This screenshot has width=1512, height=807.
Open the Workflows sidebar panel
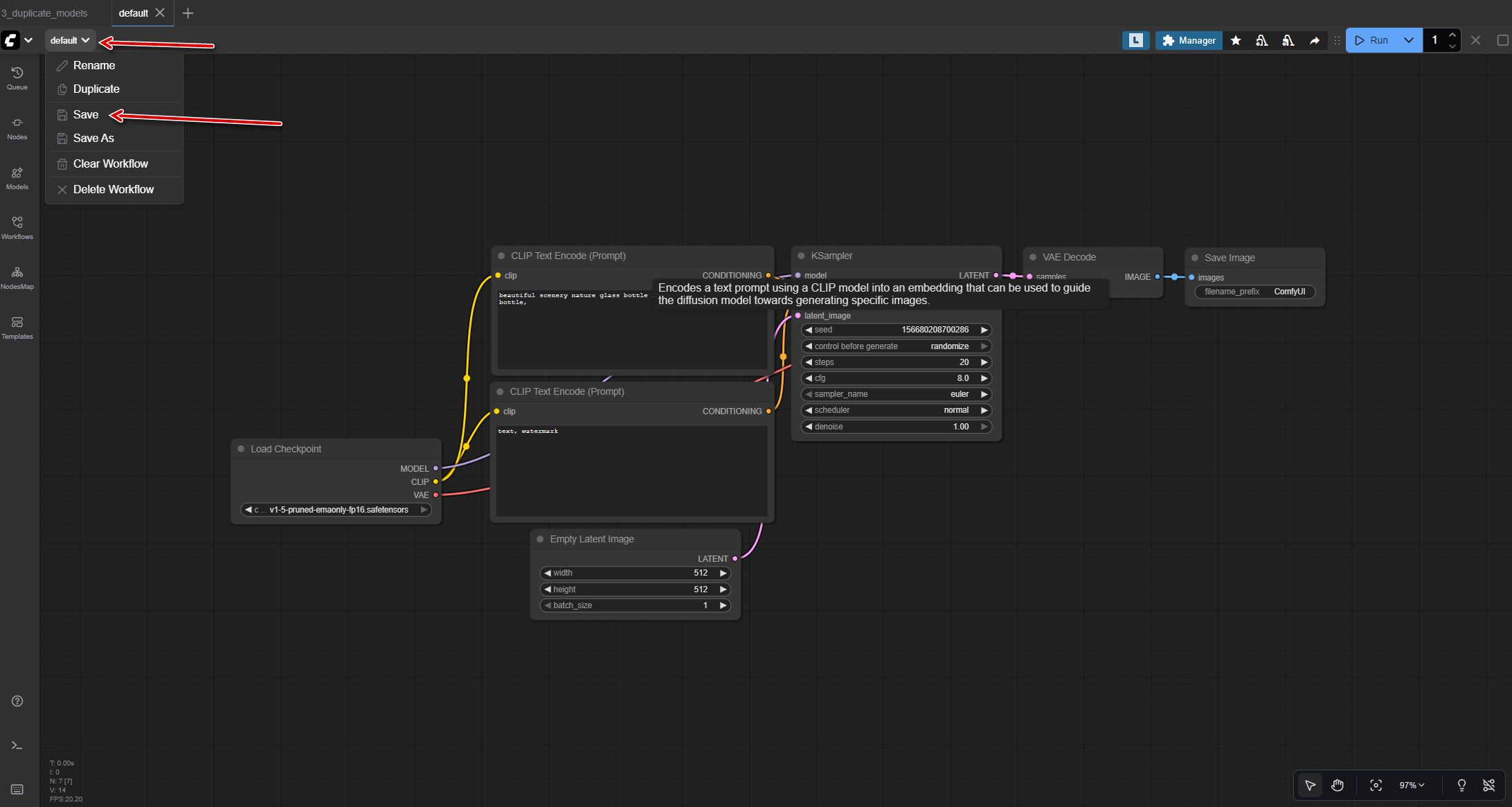tap(17, 227)
